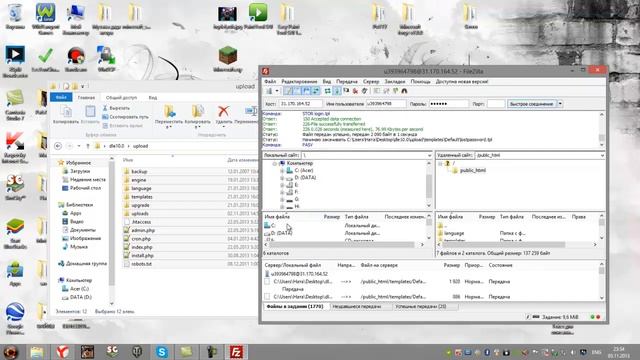
Task: Click Копировать icon in Explorer ribbon
Action: 66,115
